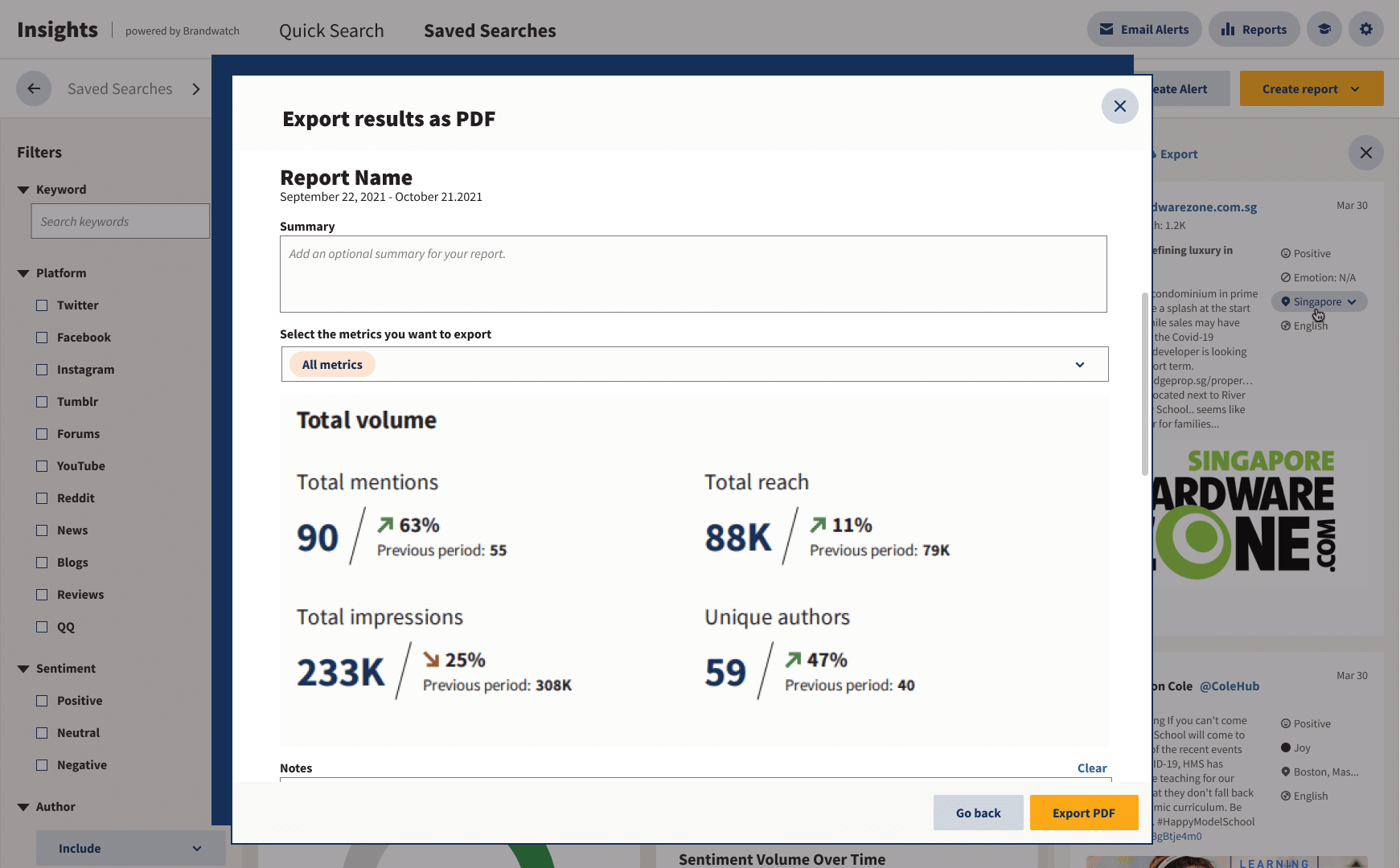
Task: Click the Clear link above Notes
Action: click(1091, 768)
